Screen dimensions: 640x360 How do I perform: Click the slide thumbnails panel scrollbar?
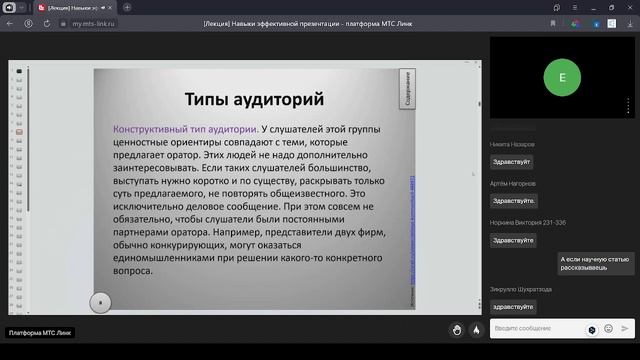[x=28, y=139]
